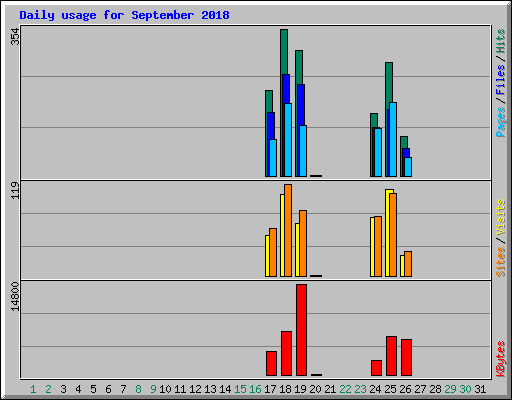Click day 10 on the x-axis
Viewport: 512px width, 400px height.
coord(165,389)
